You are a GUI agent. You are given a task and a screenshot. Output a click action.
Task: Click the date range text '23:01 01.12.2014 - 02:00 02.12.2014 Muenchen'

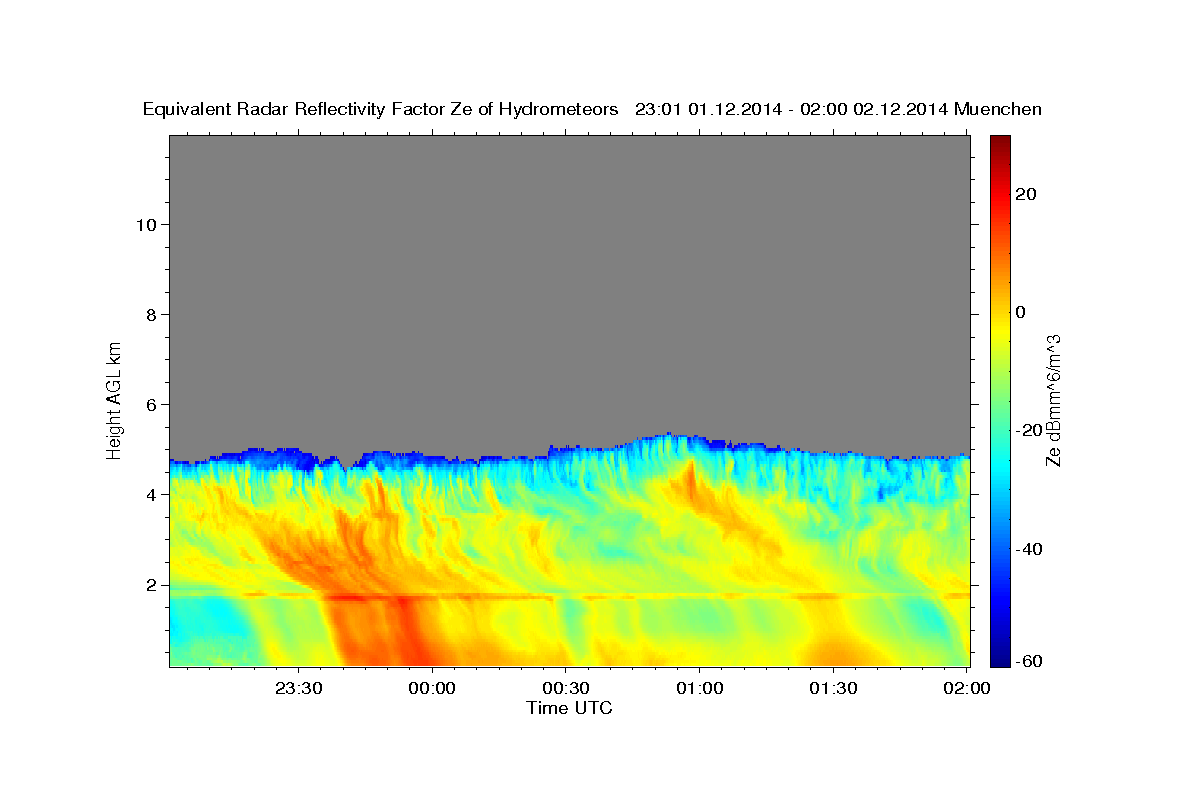pyautogui.click(x=839, y=110)
